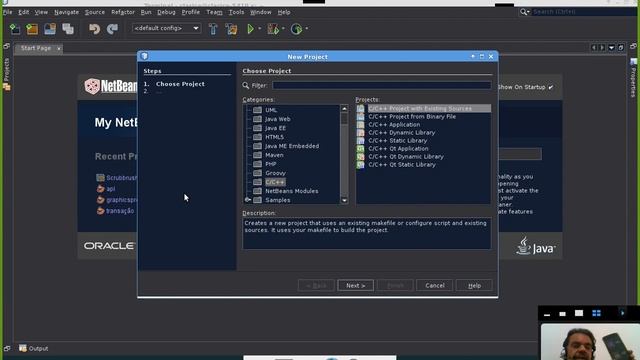Click the Filter text field
Screen dimensions: 640x360
click(382, 85)
